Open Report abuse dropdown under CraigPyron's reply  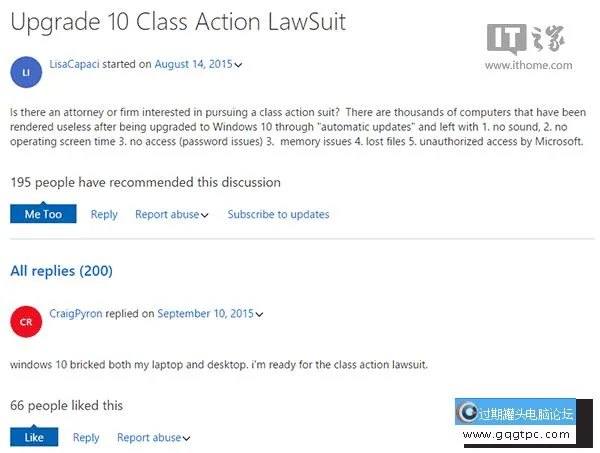tap(154, 437)
